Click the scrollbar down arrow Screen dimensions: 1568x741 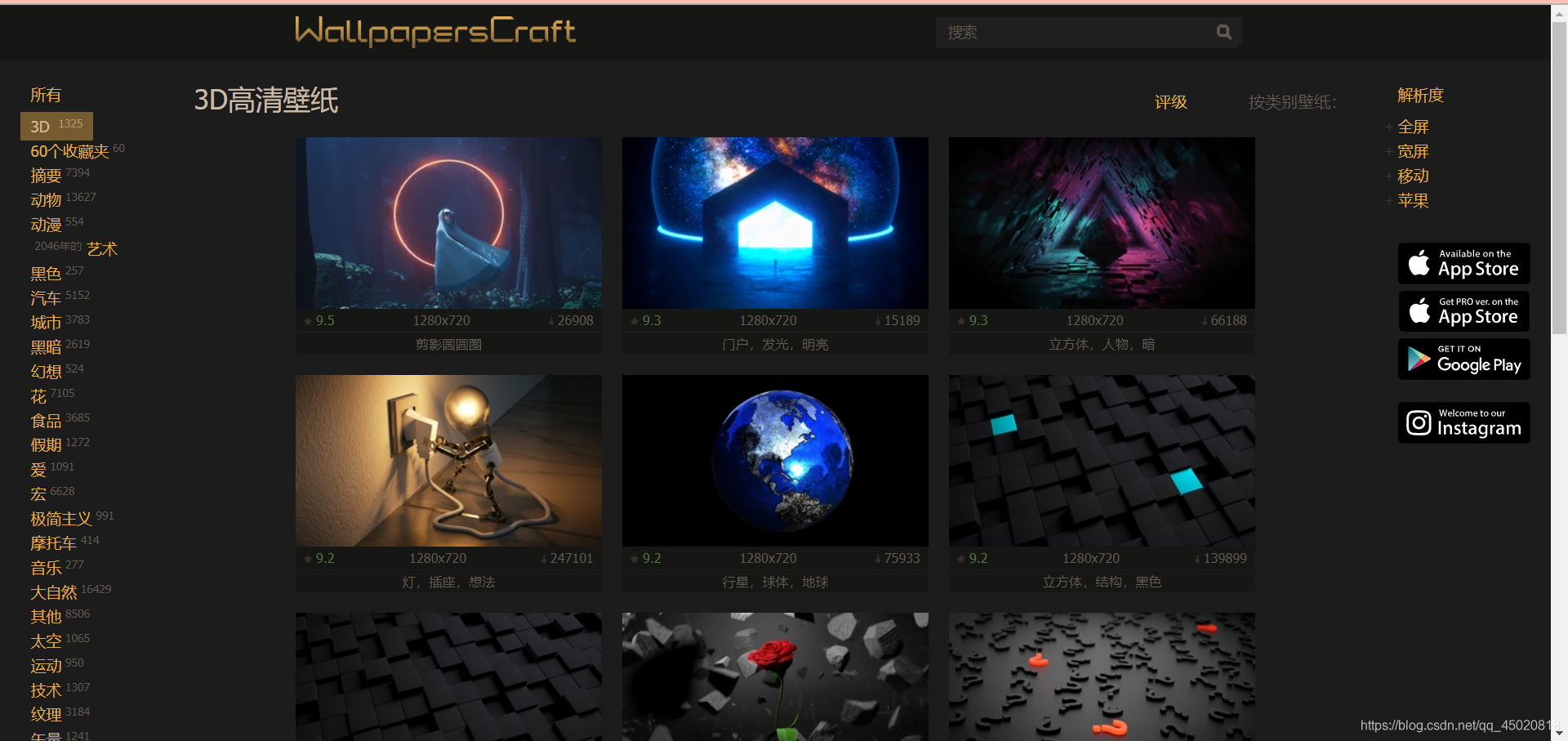click(1559, 733)
